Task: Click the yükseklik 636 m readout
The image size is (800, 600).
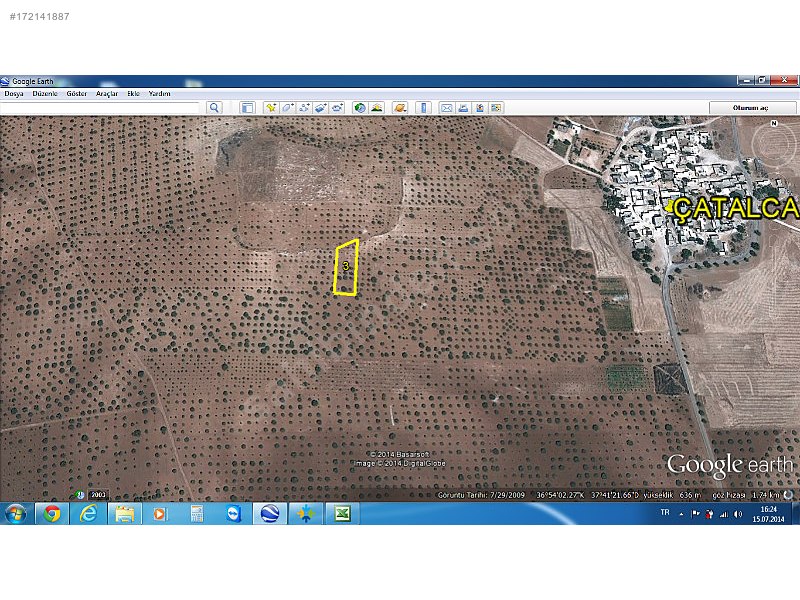Action: pos(672,495)
